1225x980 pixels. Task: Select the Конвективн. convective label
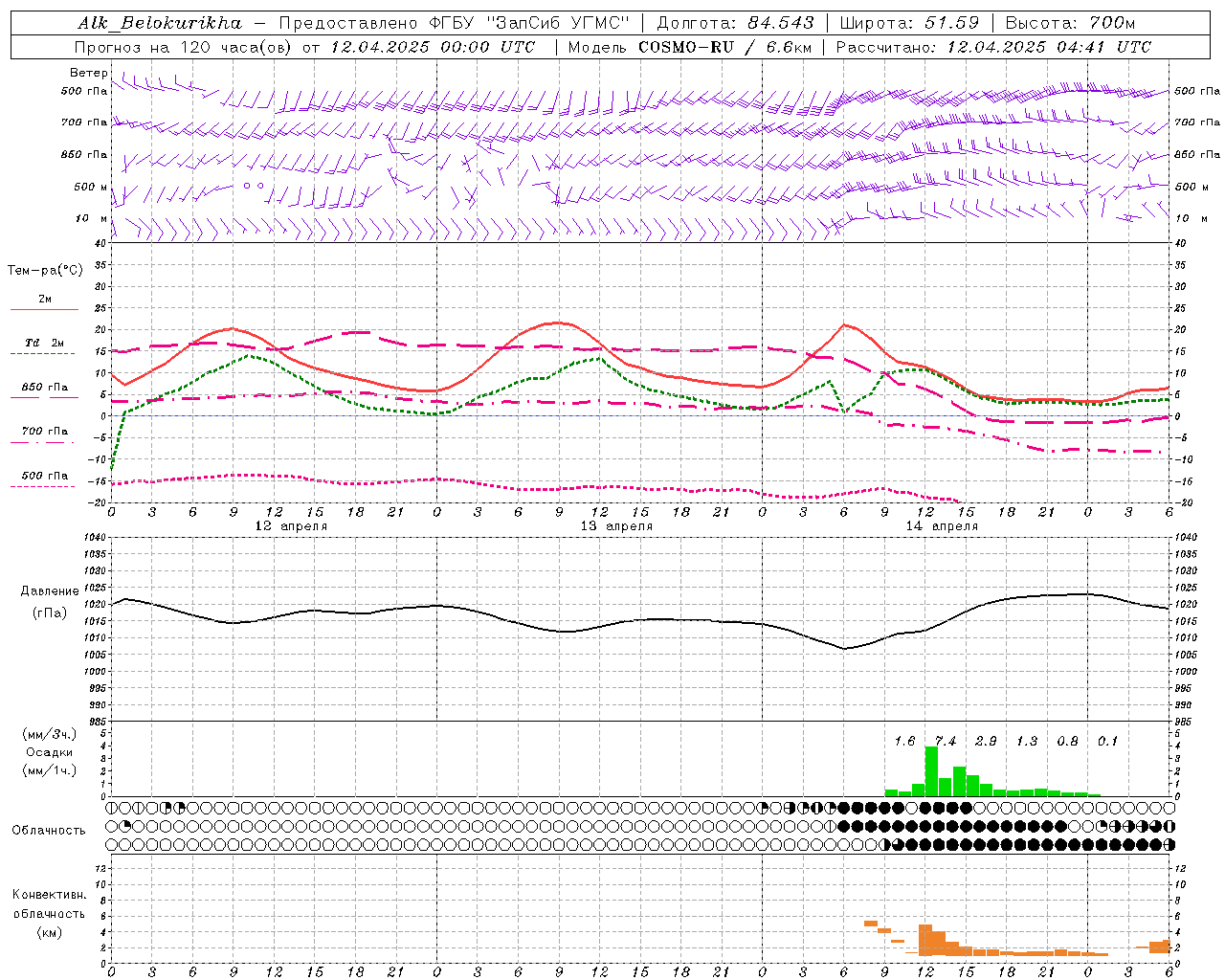click(49, 895)
